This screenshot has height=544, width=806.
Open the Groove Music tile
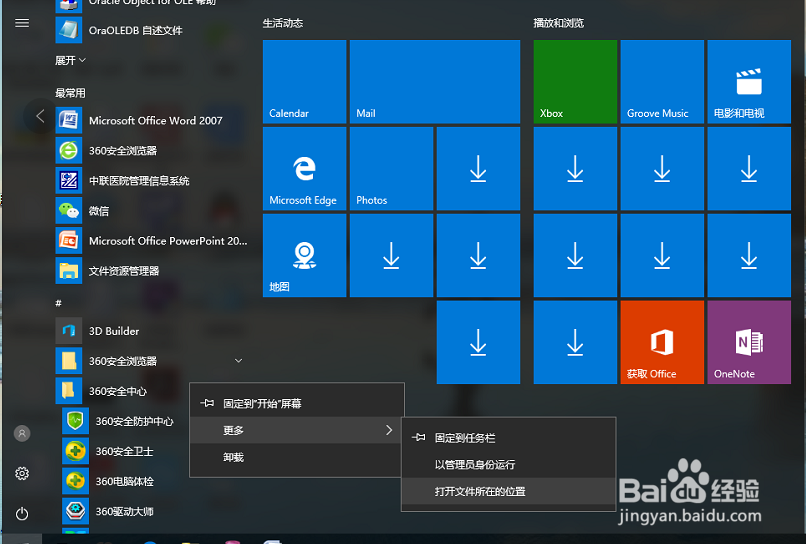click(662, 82)
